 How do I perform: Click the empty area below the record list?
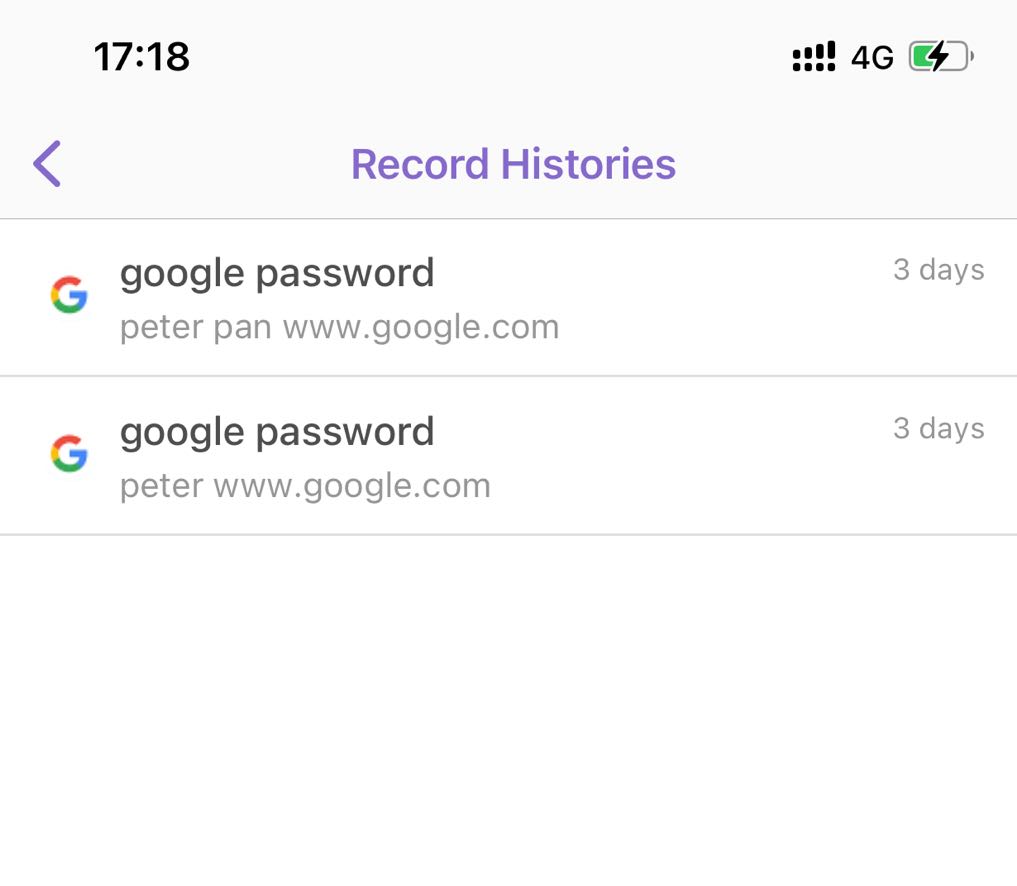(508, 710)
